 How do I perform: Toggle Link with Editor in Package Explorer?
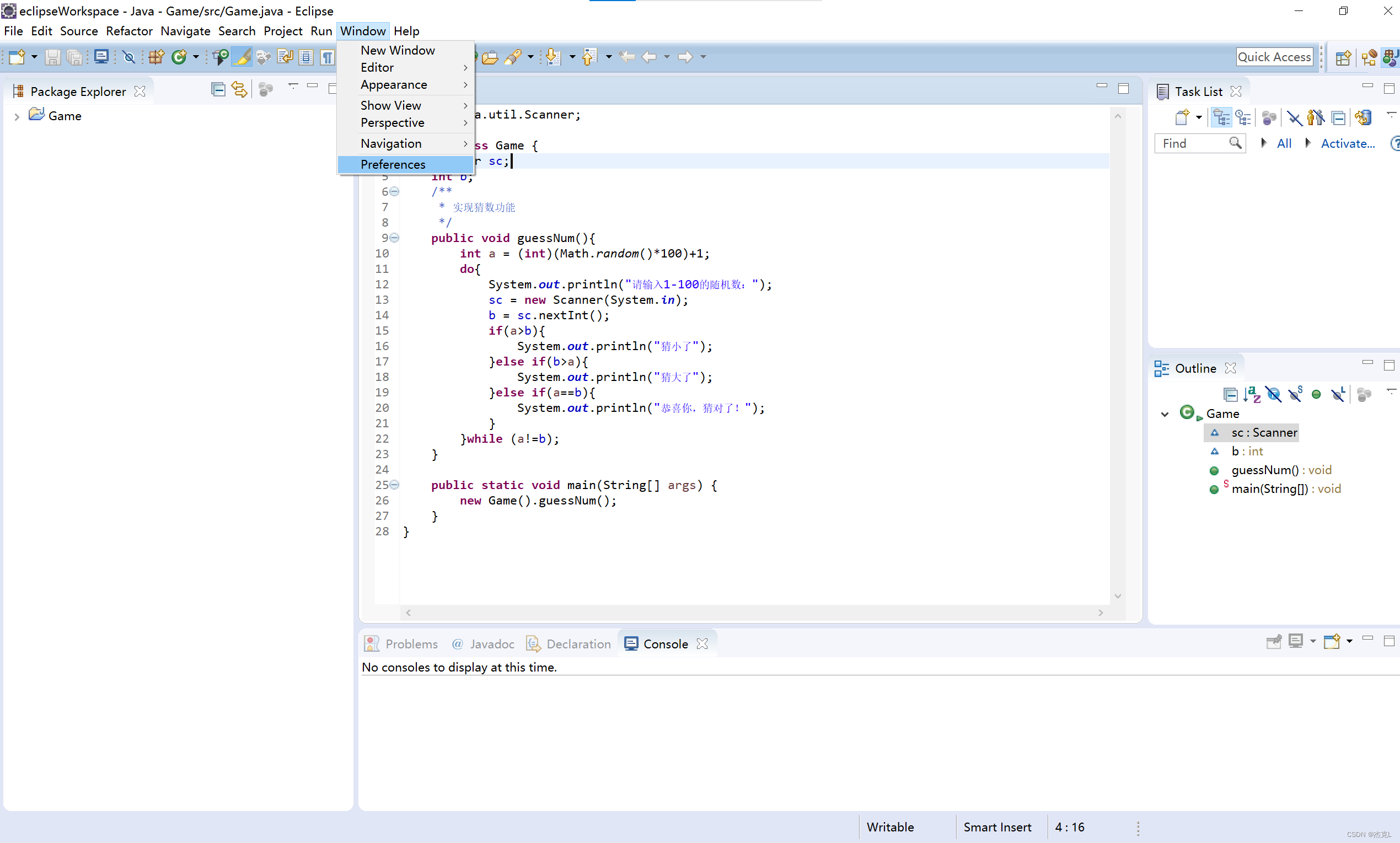(239, 90)
